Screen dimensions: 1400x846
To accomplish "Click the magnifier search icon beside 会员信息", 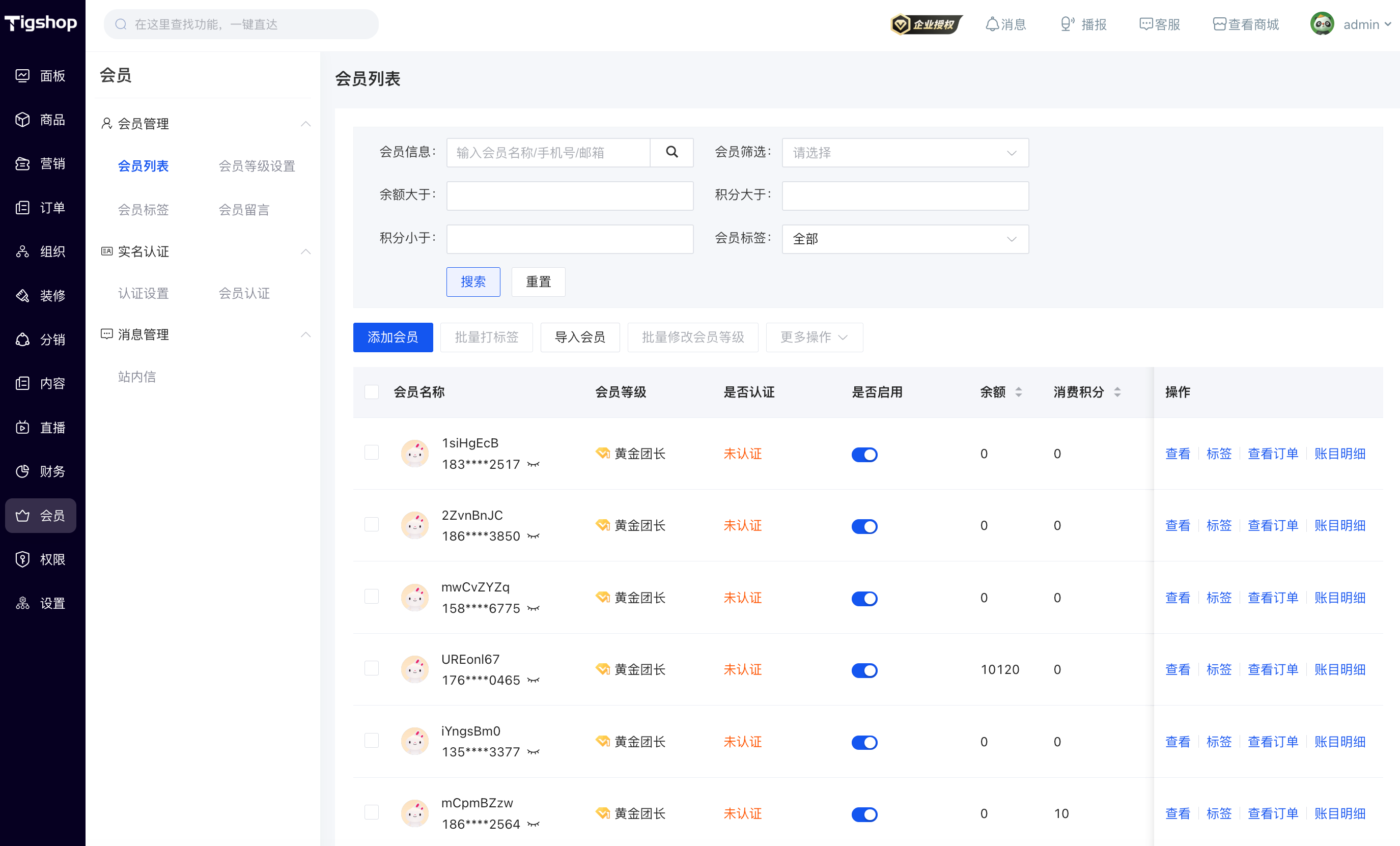I will tap(671, 152).
